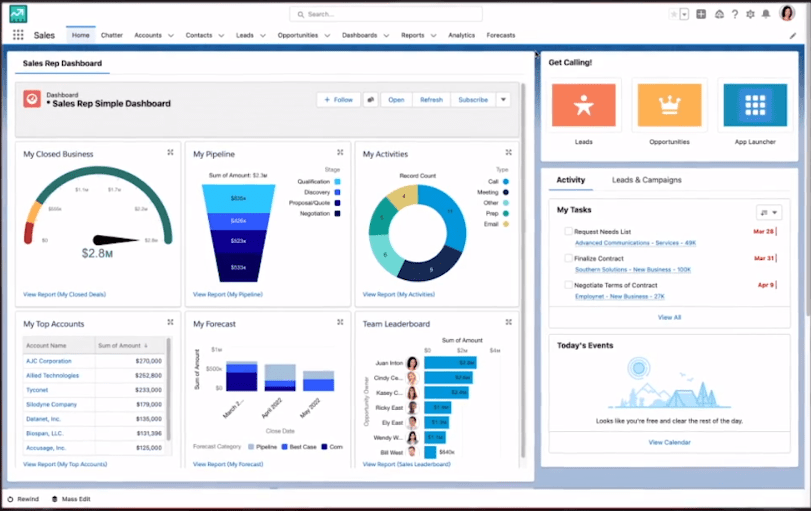Open the Setup gear icon
Screen dimensions: 811x511
pos(750,14)
